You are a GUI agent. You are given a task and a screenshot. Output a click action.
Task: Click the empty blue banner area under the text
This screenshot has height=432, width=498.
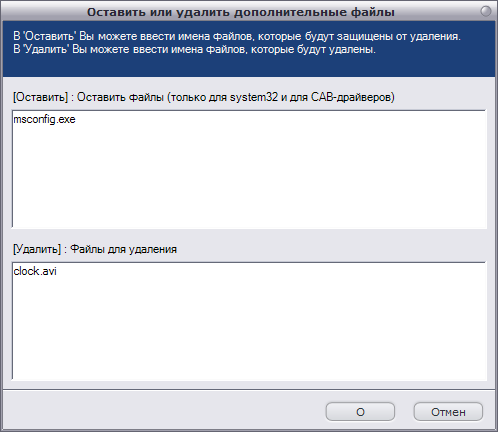pyautogui.click(x=249, y=67)
